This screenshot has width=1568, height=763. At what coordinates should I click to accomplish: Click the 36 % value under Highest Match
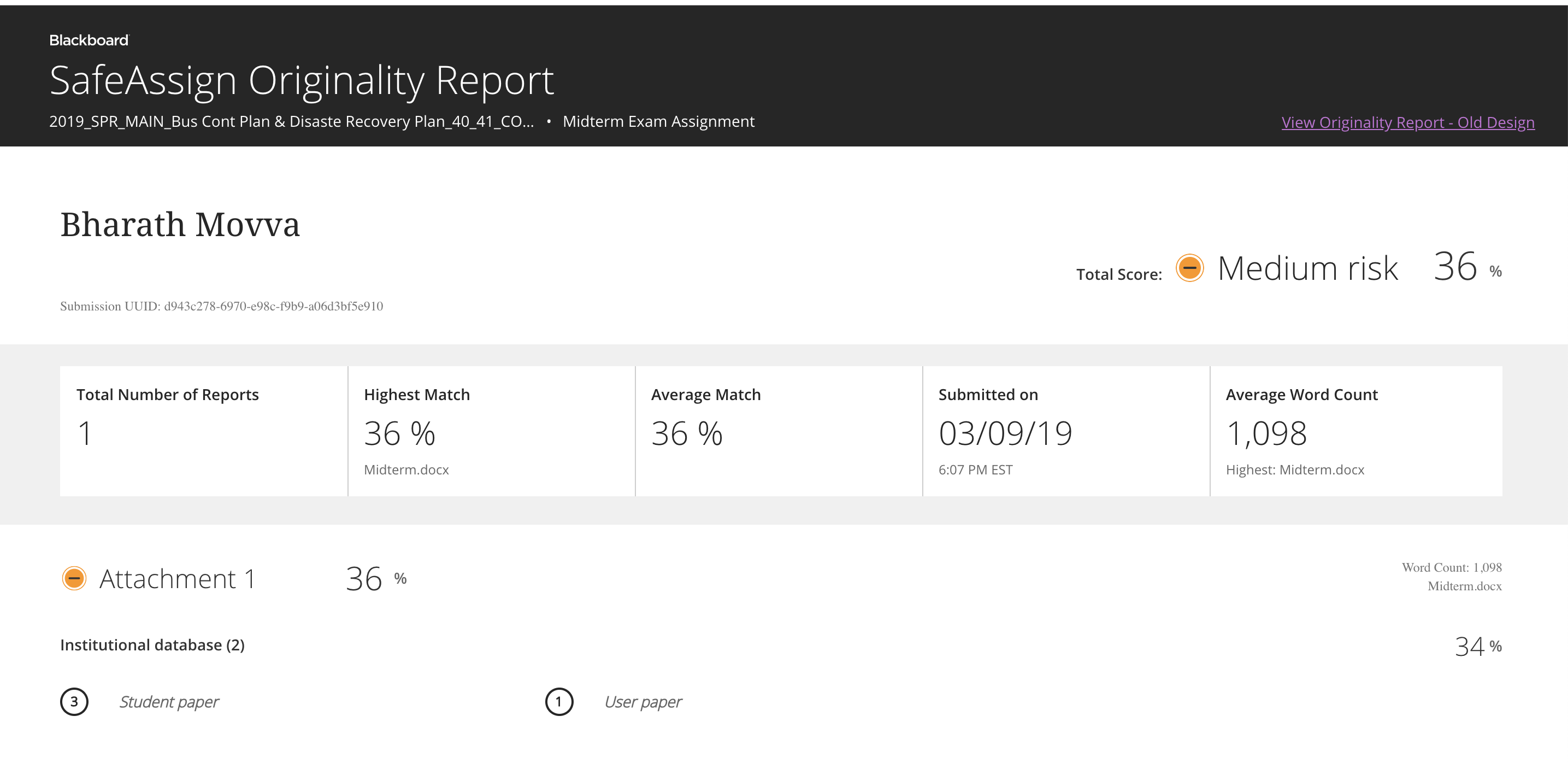pos(399,433)
